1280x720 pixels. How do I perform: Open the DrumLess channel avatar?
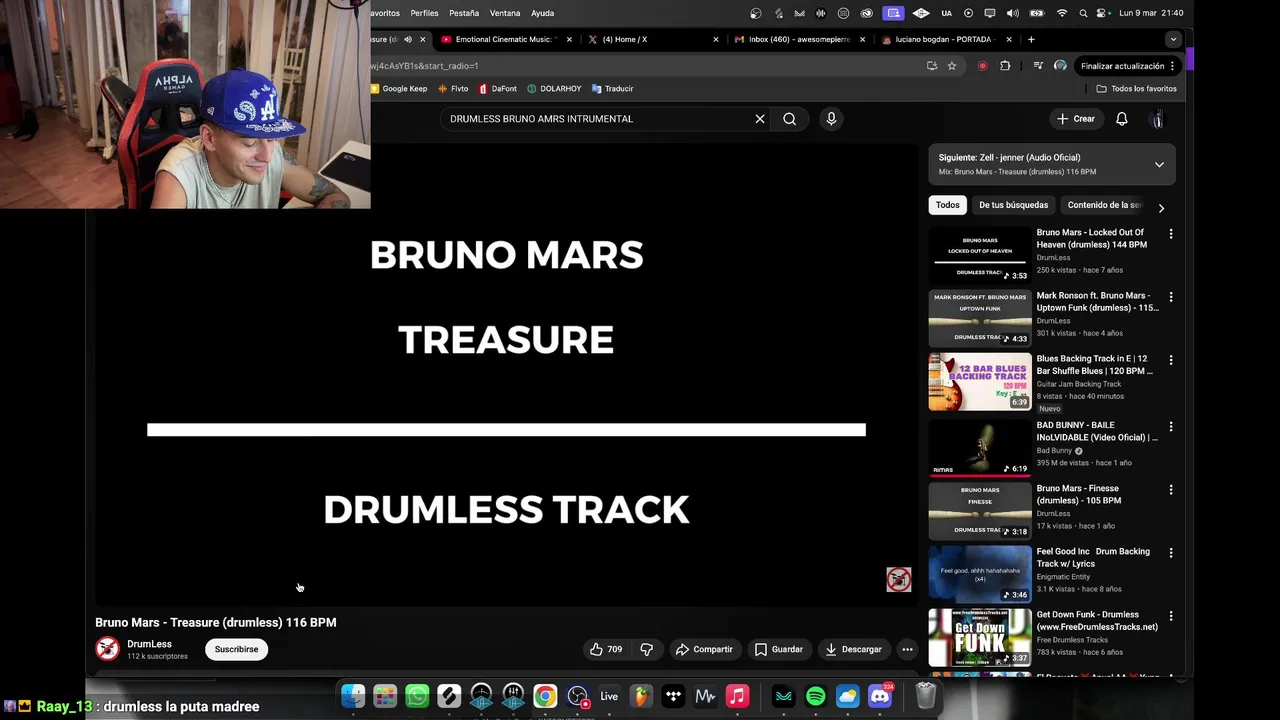[107, 649]
